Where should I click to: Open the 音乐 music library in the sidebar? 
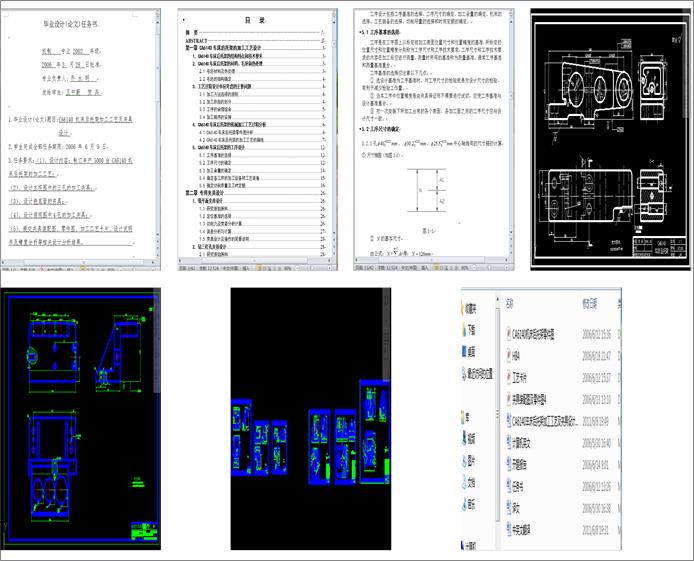[x=469, y=504]
